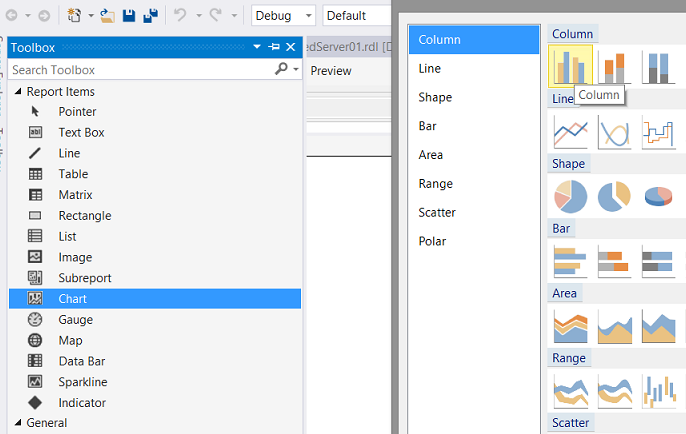
Task: Click the Save toolbar icon
Action: [x=129, y=16]
